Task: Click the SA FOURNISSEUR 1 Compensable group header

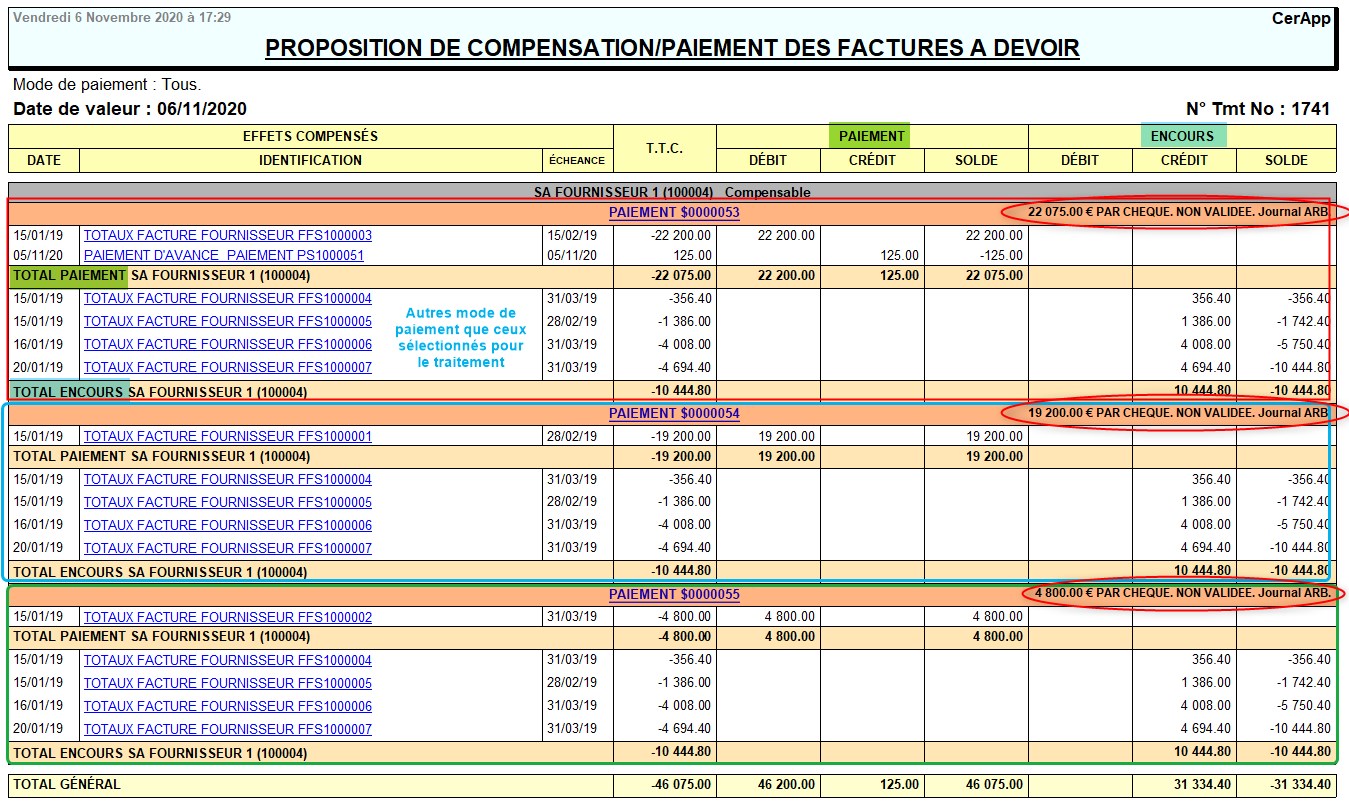Action: pyautogui.click(x=672, y=191)
